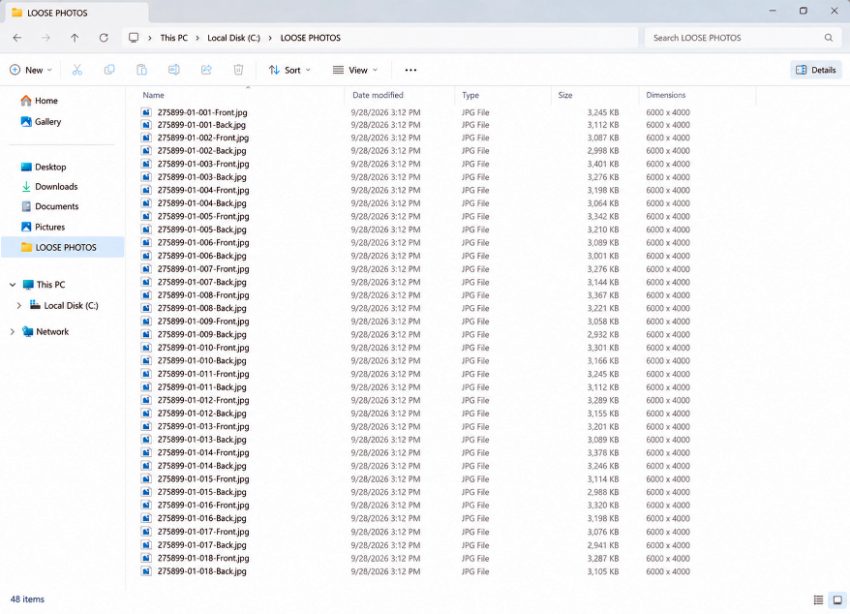Select Local Disk (C:) in navigation pane
Viewport: 850px width, 614px height.
[x=64, y=306]
